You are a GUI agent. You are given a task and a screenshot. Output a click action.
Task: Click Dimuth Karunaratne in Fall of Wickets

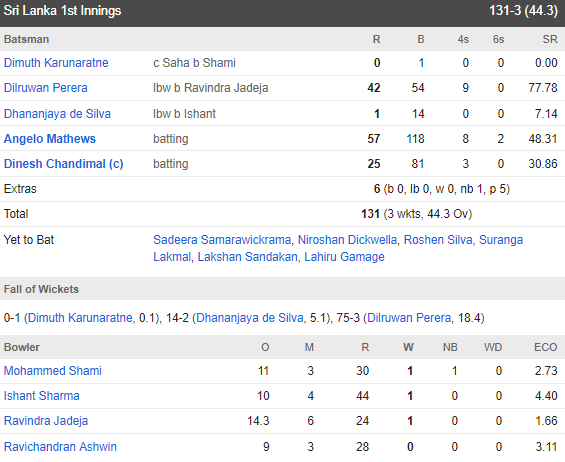coord(80,318)
